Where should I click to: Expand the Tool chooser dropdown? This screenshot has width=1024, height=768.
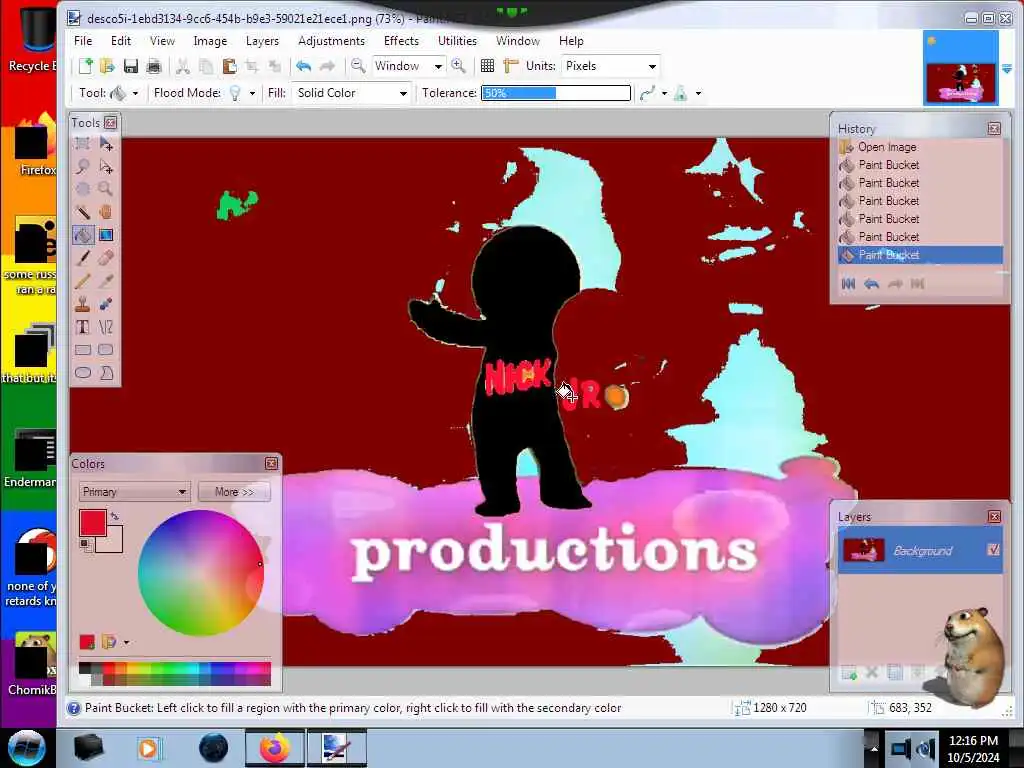pos(135,93)
